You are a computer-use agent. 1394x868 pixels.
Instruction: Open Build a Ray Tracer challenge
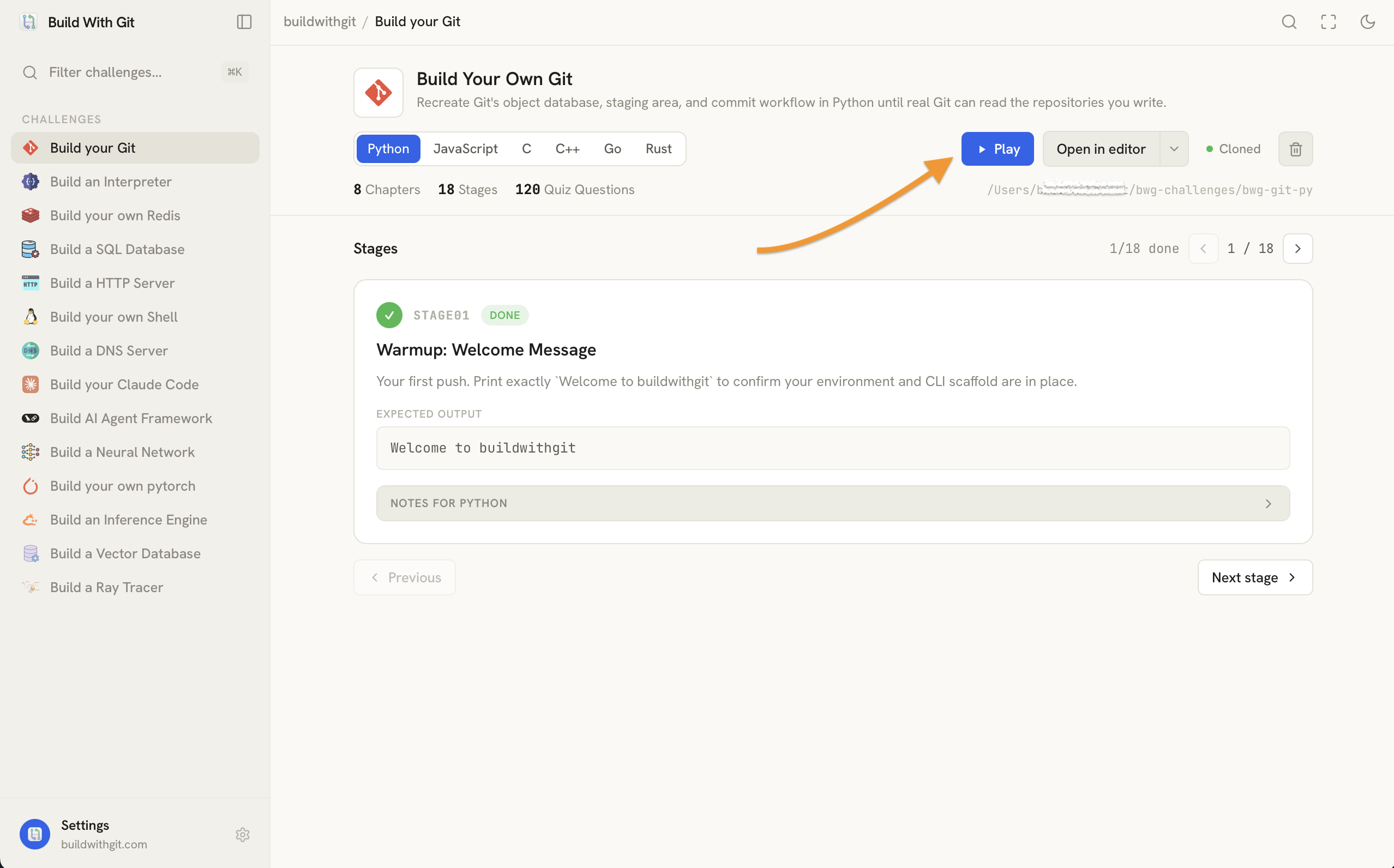pyautogui.click(x=135, y=587)
